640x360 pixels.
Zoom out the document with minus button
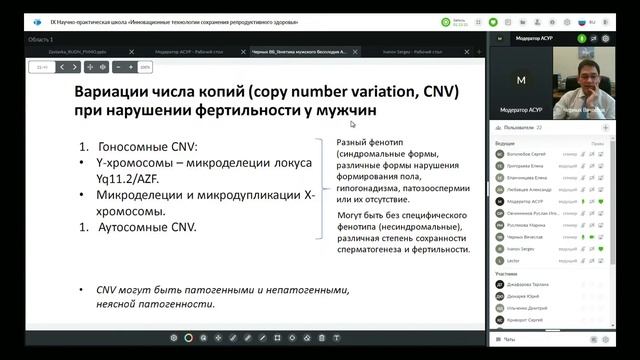click(118, 67)
